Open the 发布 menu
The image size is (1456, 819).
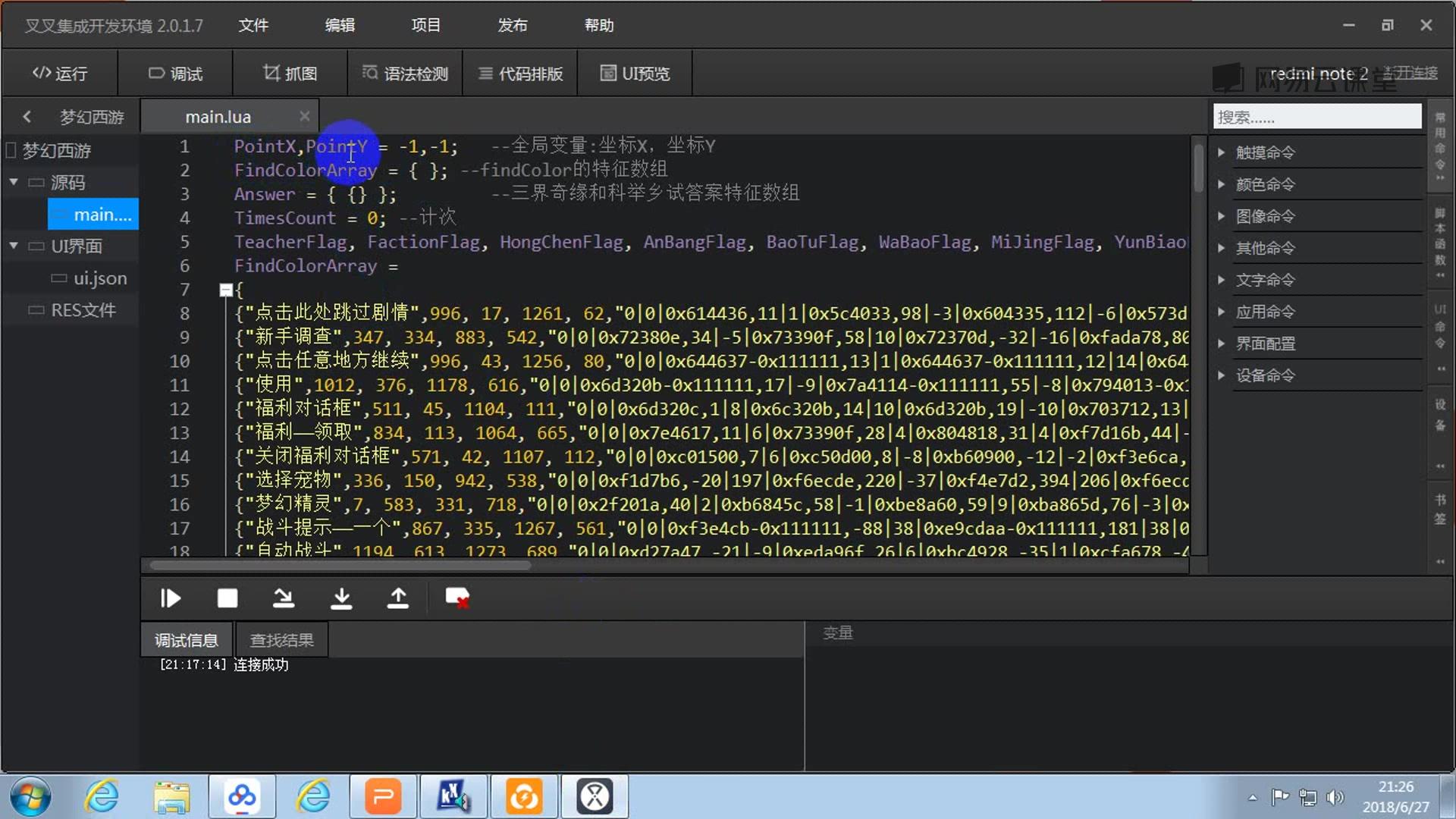(x=512, y=25)
